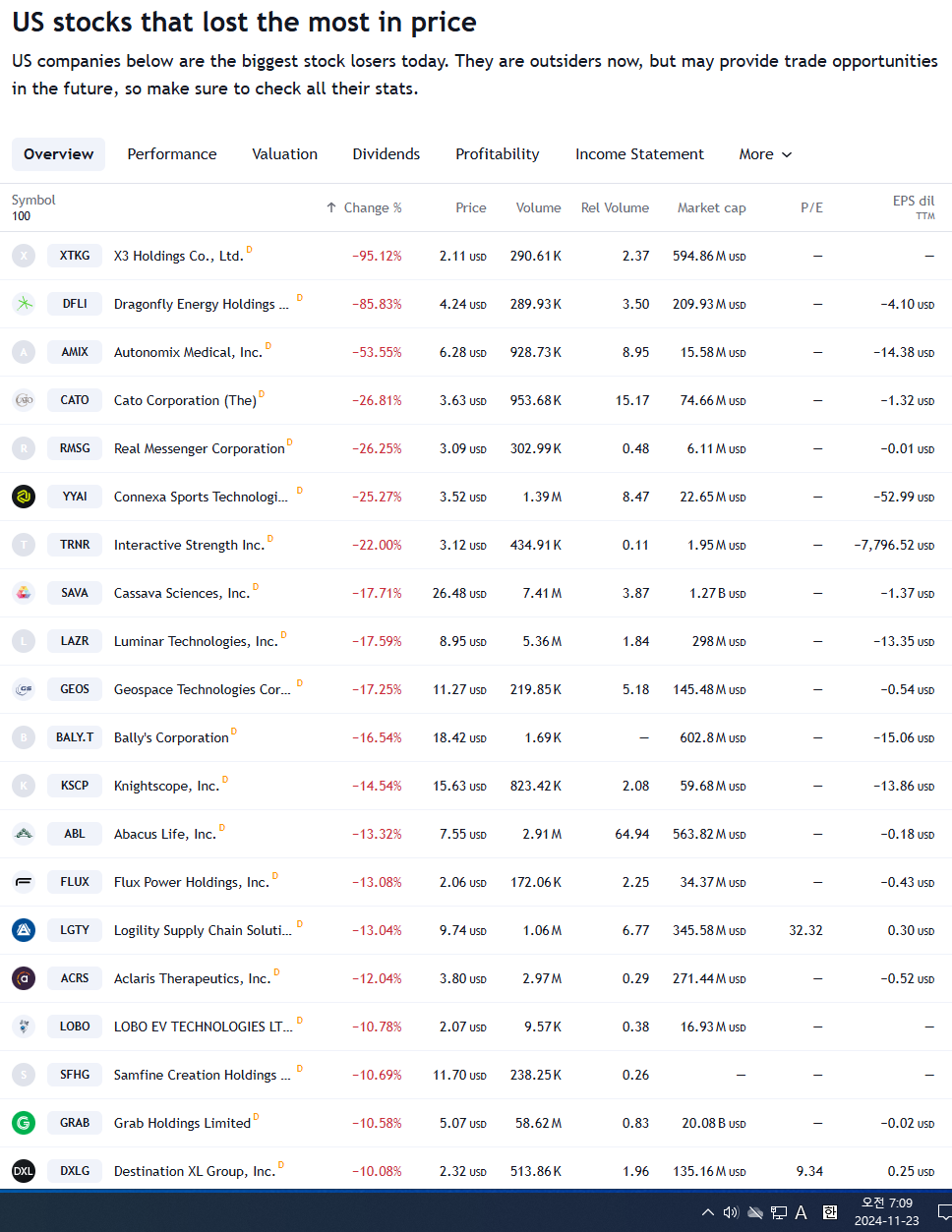Click the Samfine SFHG logo icon
Screen dimensions: 952x1232
click(x=24, y=1075)
